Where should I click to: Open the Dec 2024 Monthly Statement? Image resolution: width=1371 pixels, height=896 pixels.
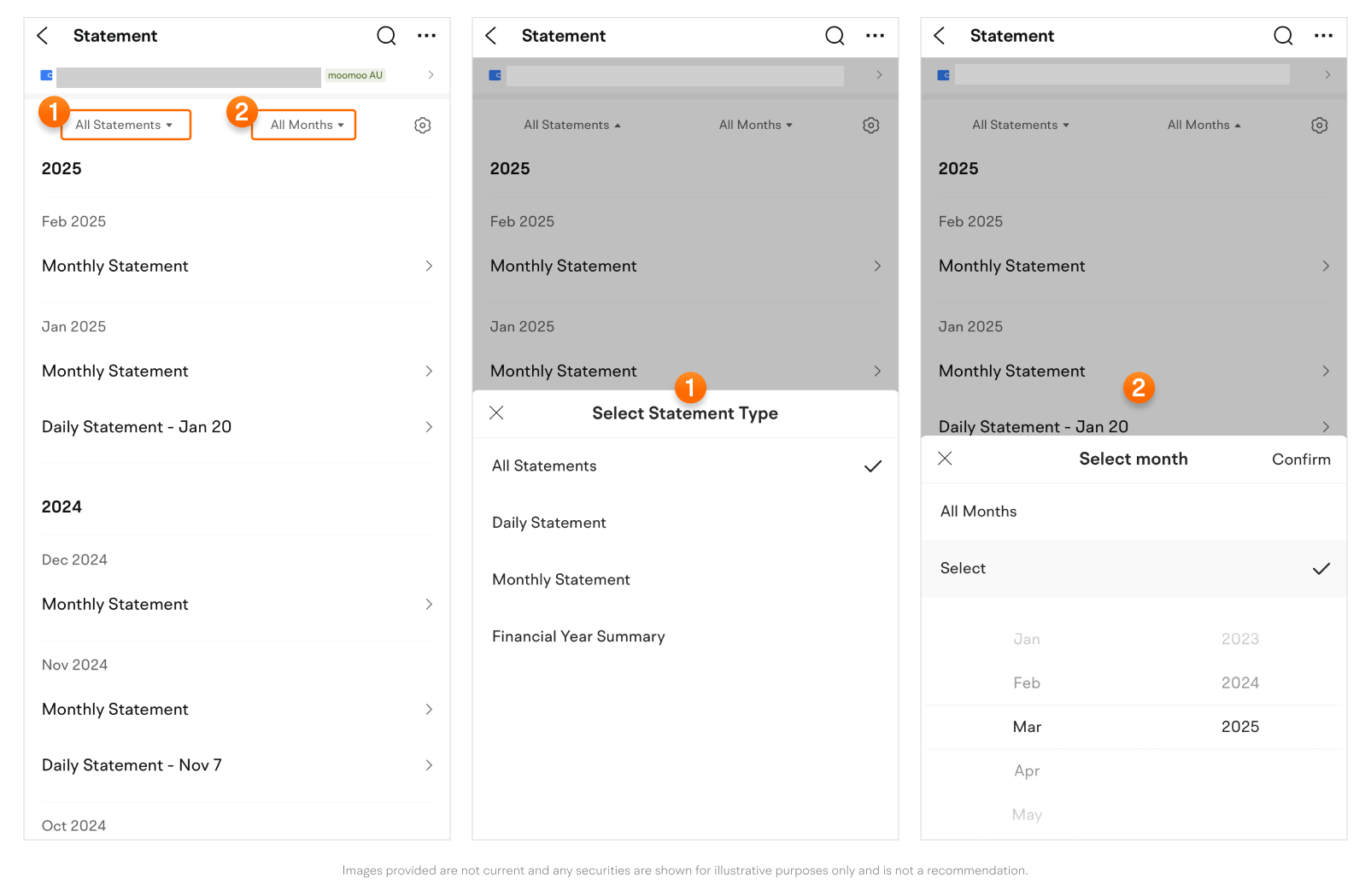(x=237, y=605)
